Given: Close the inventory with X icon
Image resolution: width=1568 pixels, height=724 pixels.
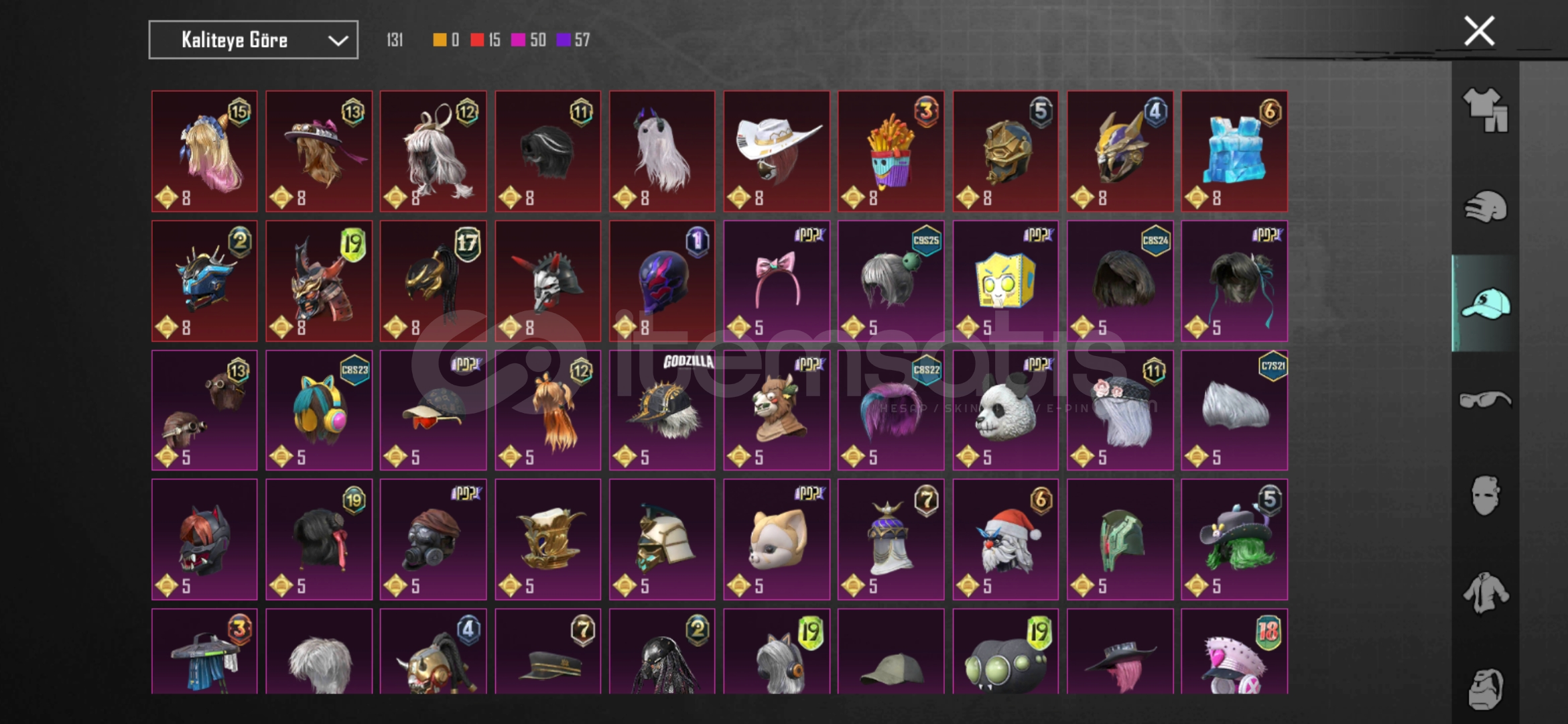Looking at the screenshot, I should coord(1479,31).
